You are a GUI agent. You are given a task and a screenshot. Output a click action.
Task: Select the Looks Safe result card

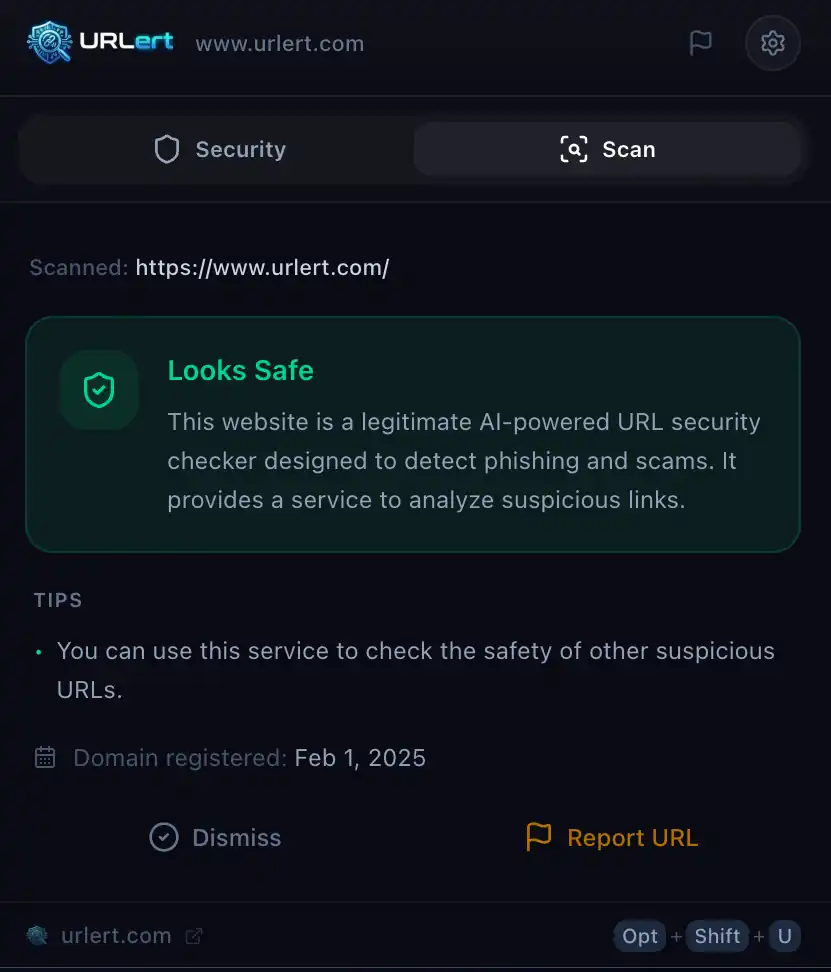pyautogui.click(x=413, y=435)
